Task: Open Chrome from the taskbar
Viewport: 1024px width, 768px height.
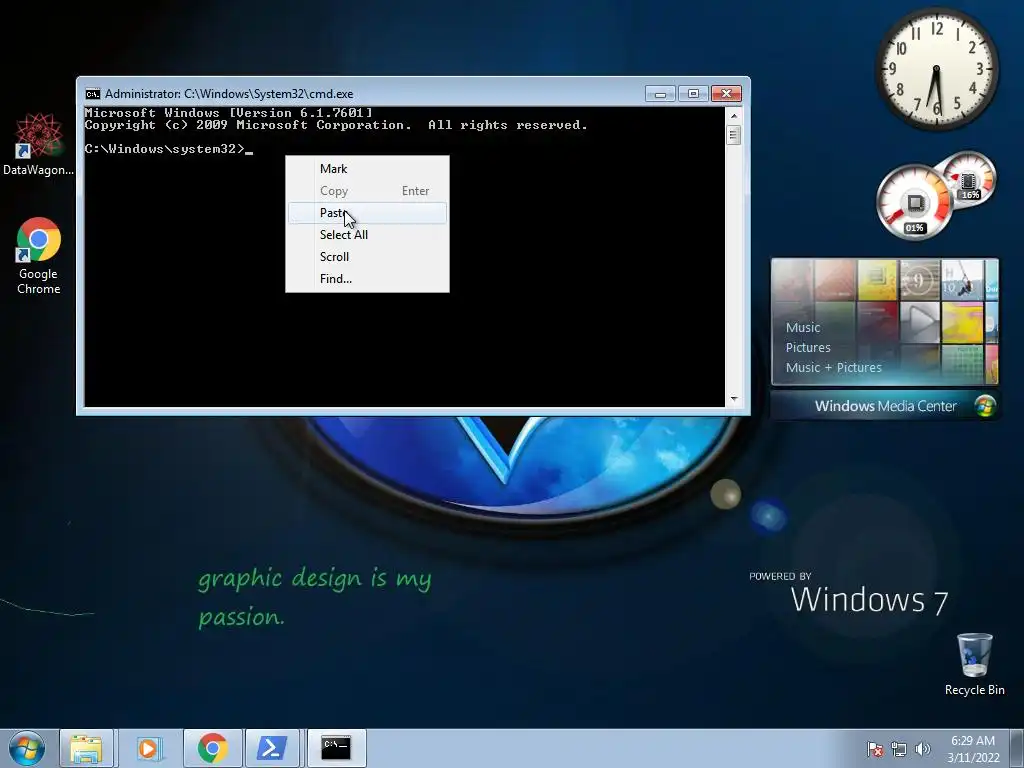Action: point(212,748)
